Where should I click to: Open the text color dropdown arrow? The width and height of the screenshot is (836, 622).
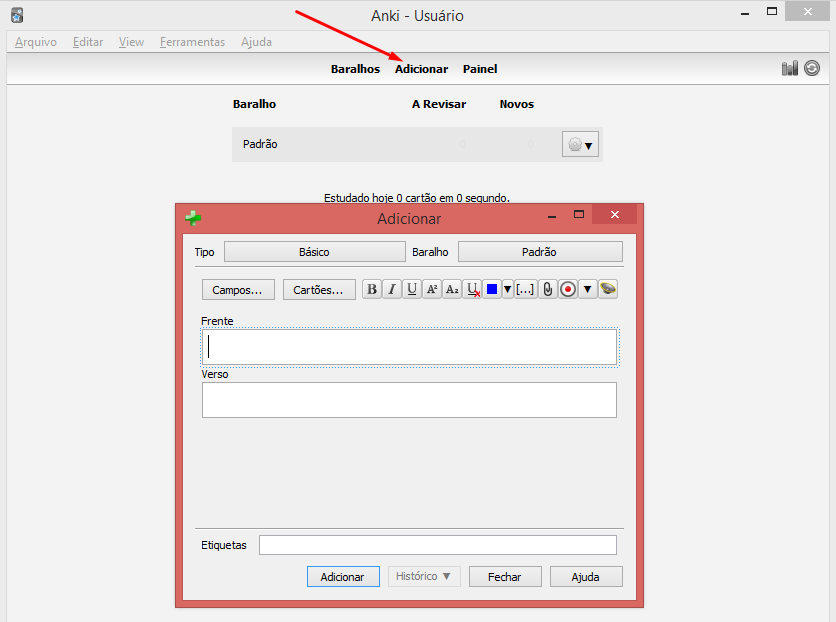coord(508,289)
